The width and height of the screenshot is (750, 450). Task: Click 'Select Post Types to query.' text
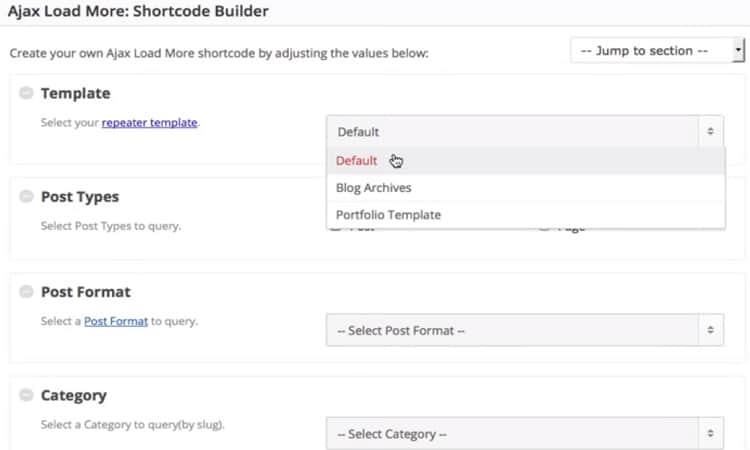coord(111,226)
